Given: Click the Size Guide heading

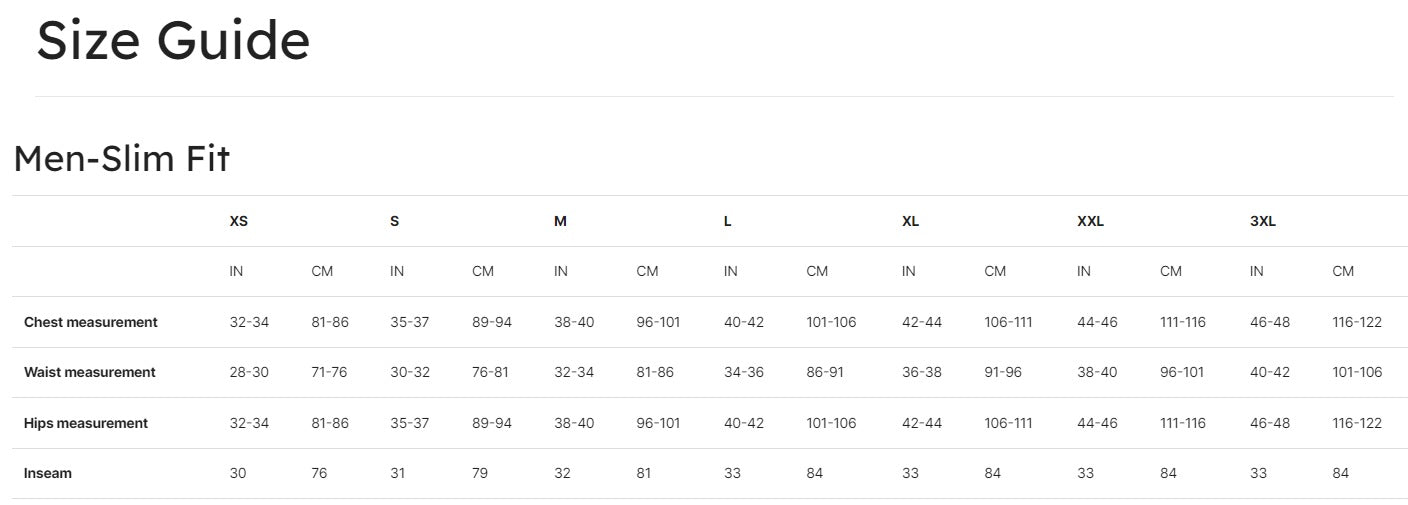Looking at the screenshot, I should tap(173, 42).
